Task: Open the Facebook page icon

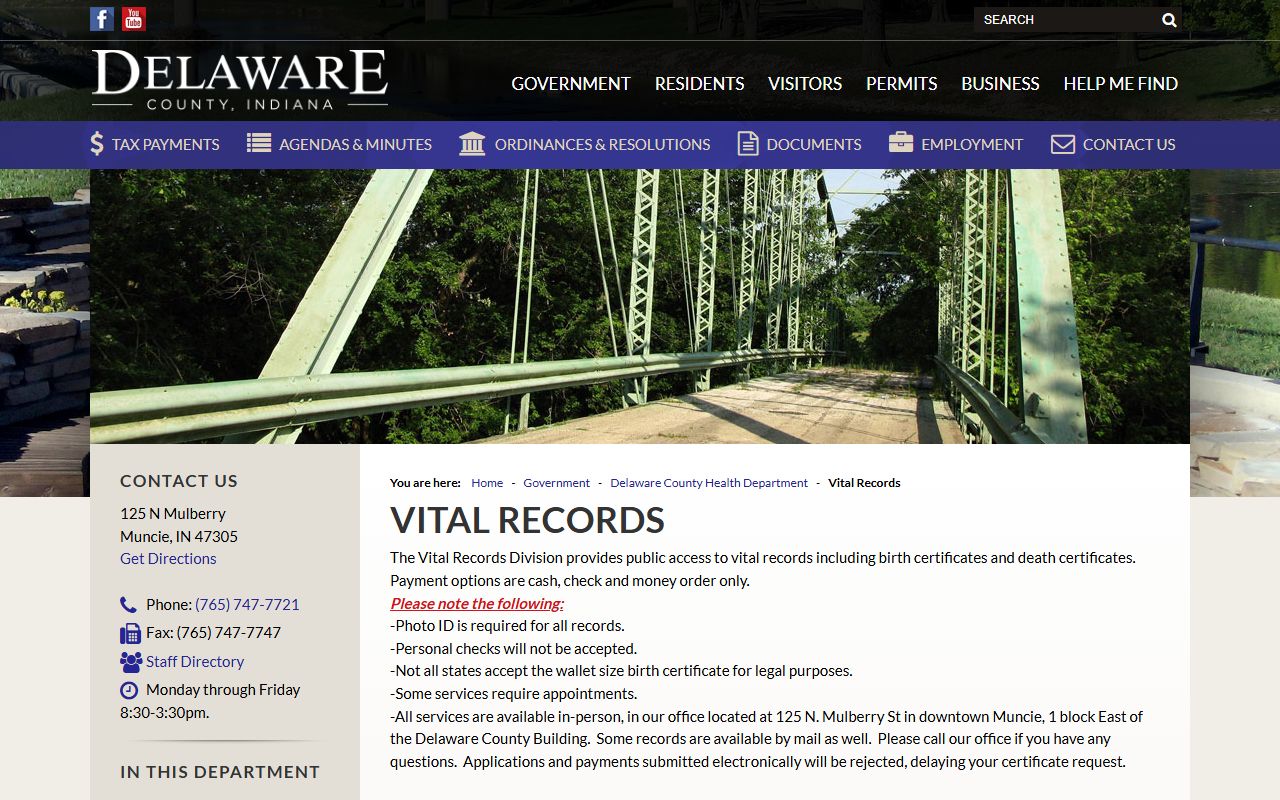Action: click(102, 19)
